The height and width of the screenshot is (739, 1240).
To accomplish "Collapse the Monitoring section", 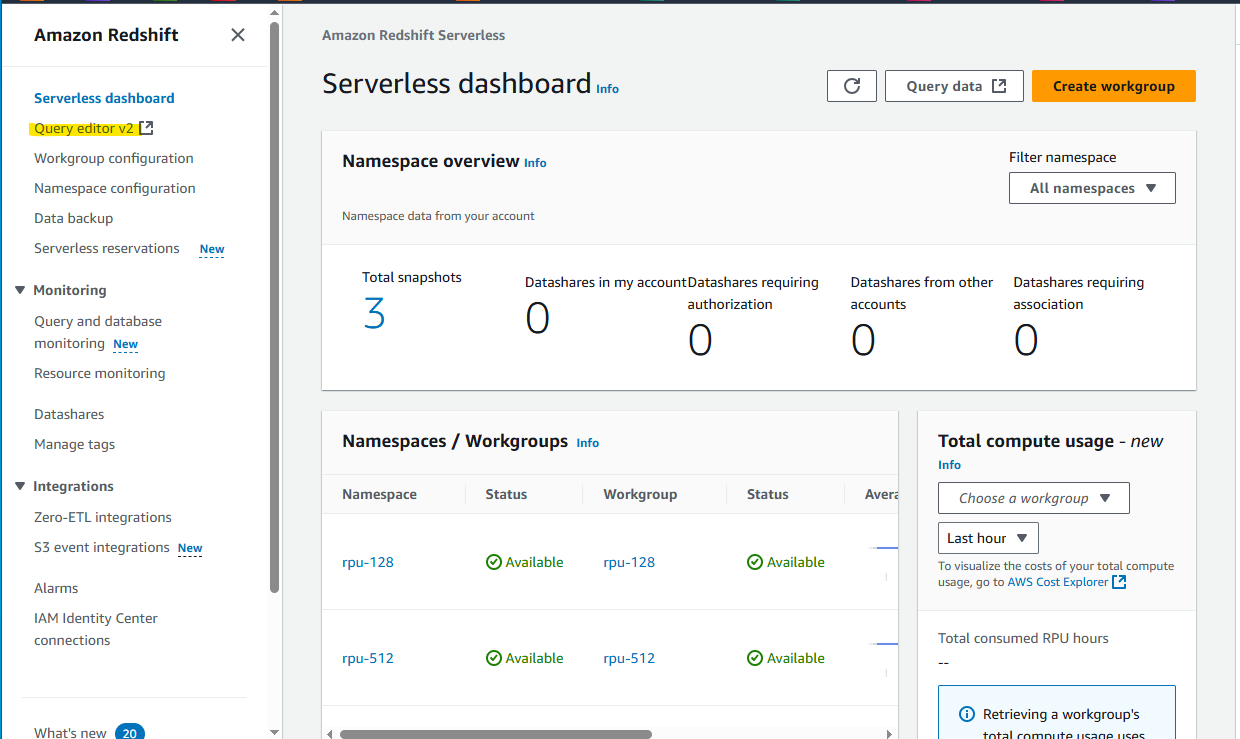I will point(20,290).
